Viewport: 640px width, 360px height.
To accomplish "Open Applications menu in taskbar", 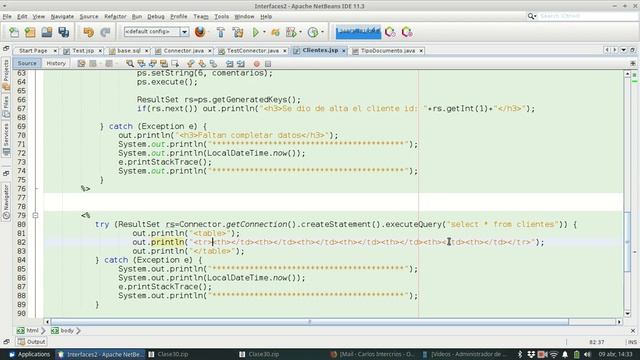I will pos(29,354).
